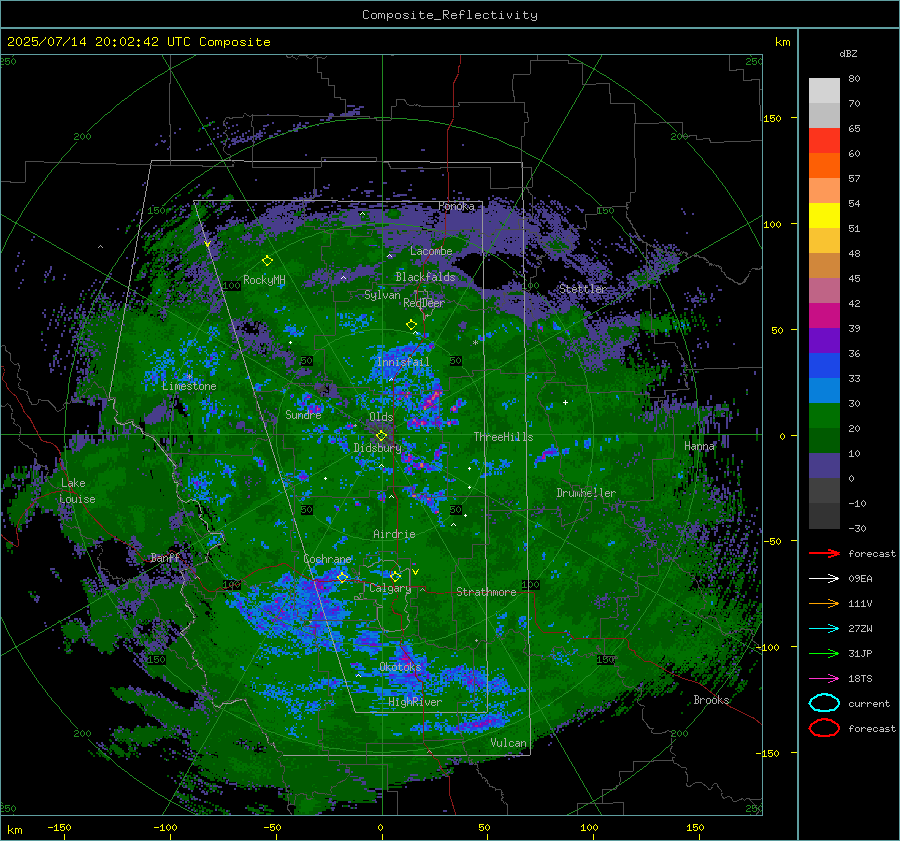
Task: Click the ThreeHills label
Action: click(503, 437)
